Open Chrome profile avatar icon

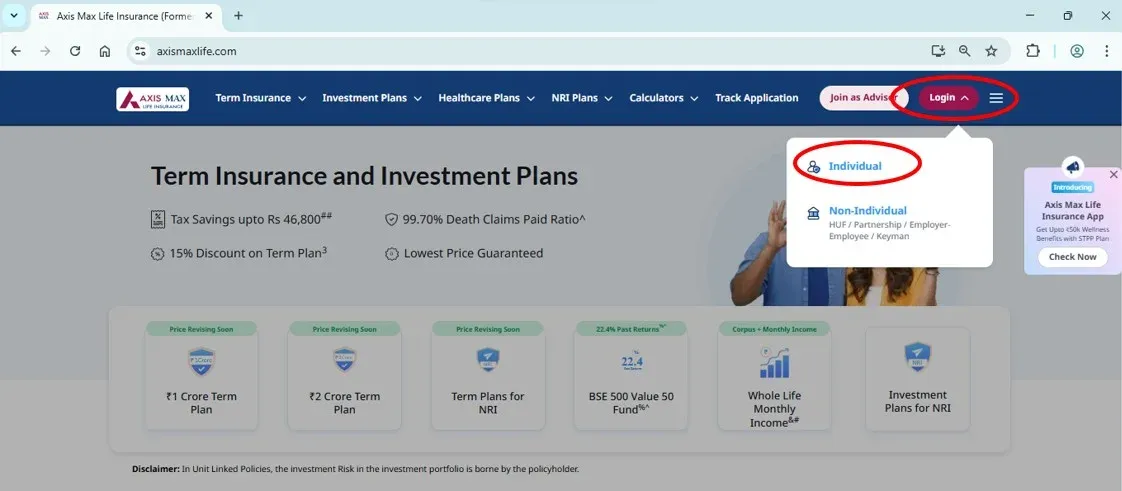[1077, 51]
